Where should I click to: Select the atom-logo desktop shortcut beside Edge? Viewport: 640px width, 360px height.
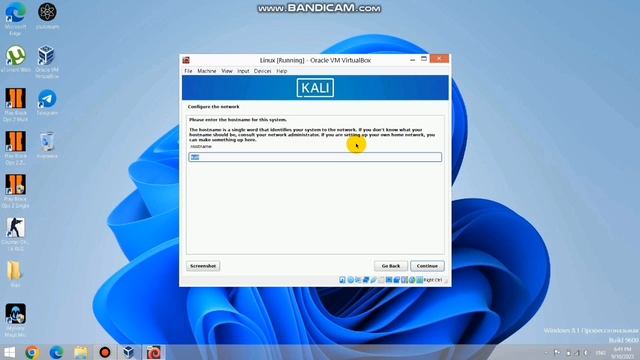[47, 16]
